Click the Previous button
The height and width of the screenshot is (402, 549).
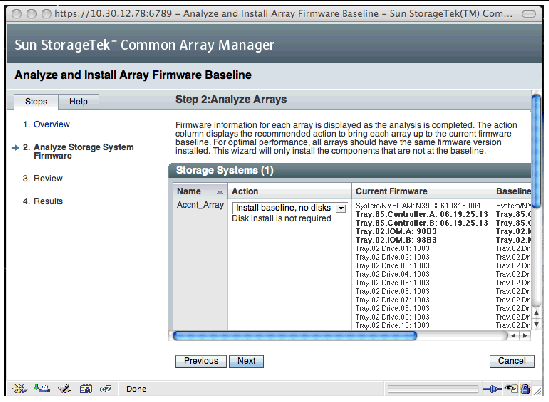click(x=201, y=361)
